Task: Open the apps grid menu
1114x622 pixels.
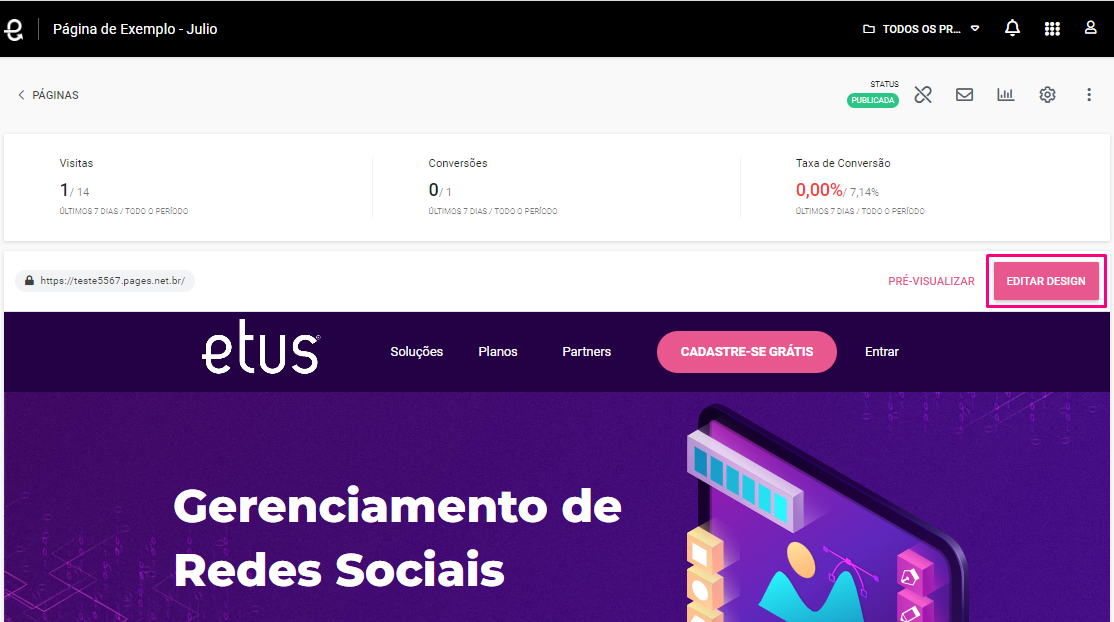Action: pos(1051,28)
